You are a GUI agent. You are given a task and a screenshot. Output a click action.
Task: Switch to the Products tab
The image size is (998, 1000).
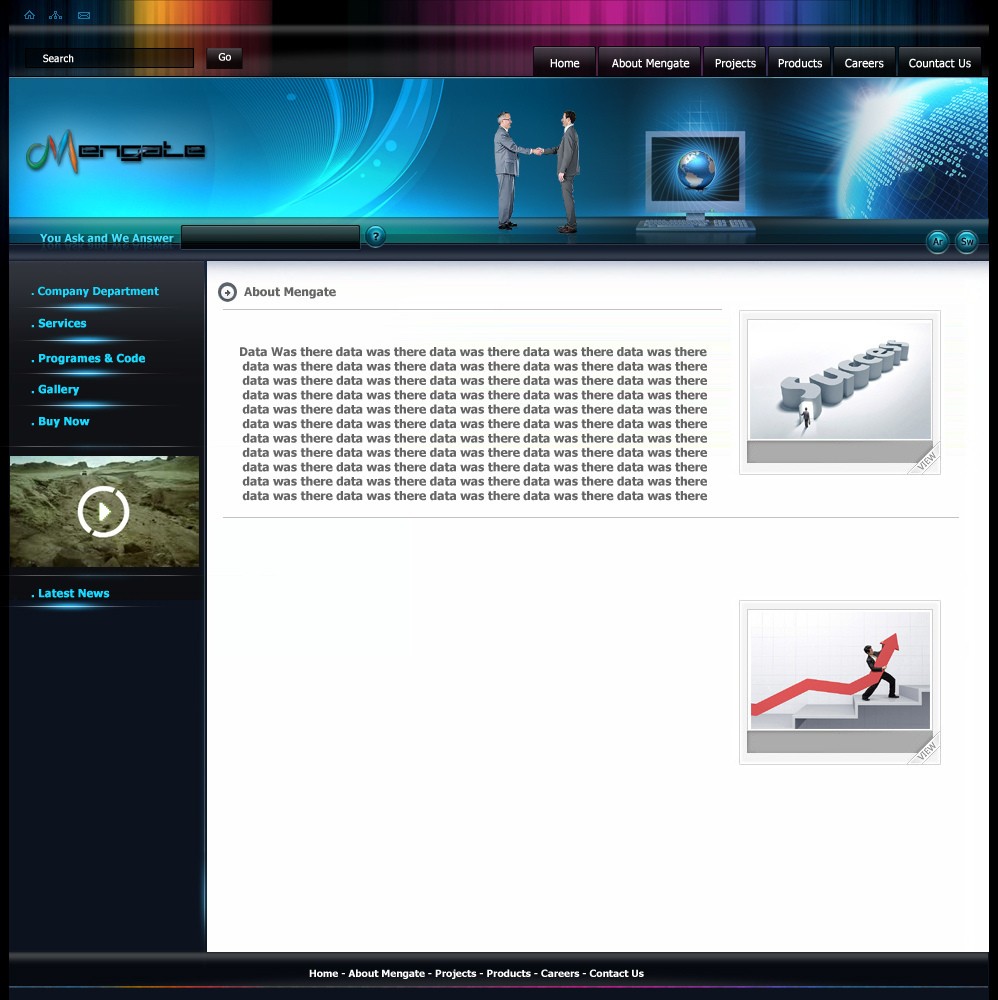coord(800,62)
